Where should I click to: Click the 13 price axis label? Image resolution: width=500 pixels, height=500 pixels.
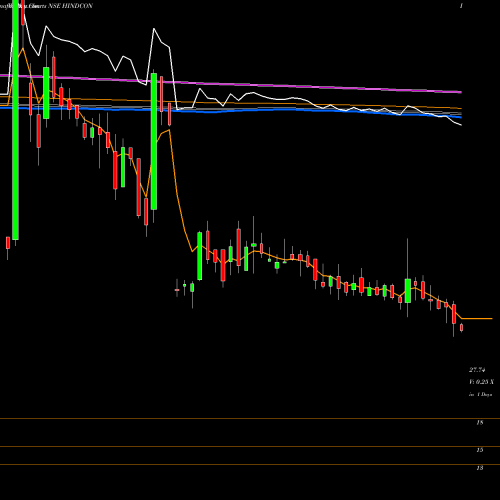(480, 468)
